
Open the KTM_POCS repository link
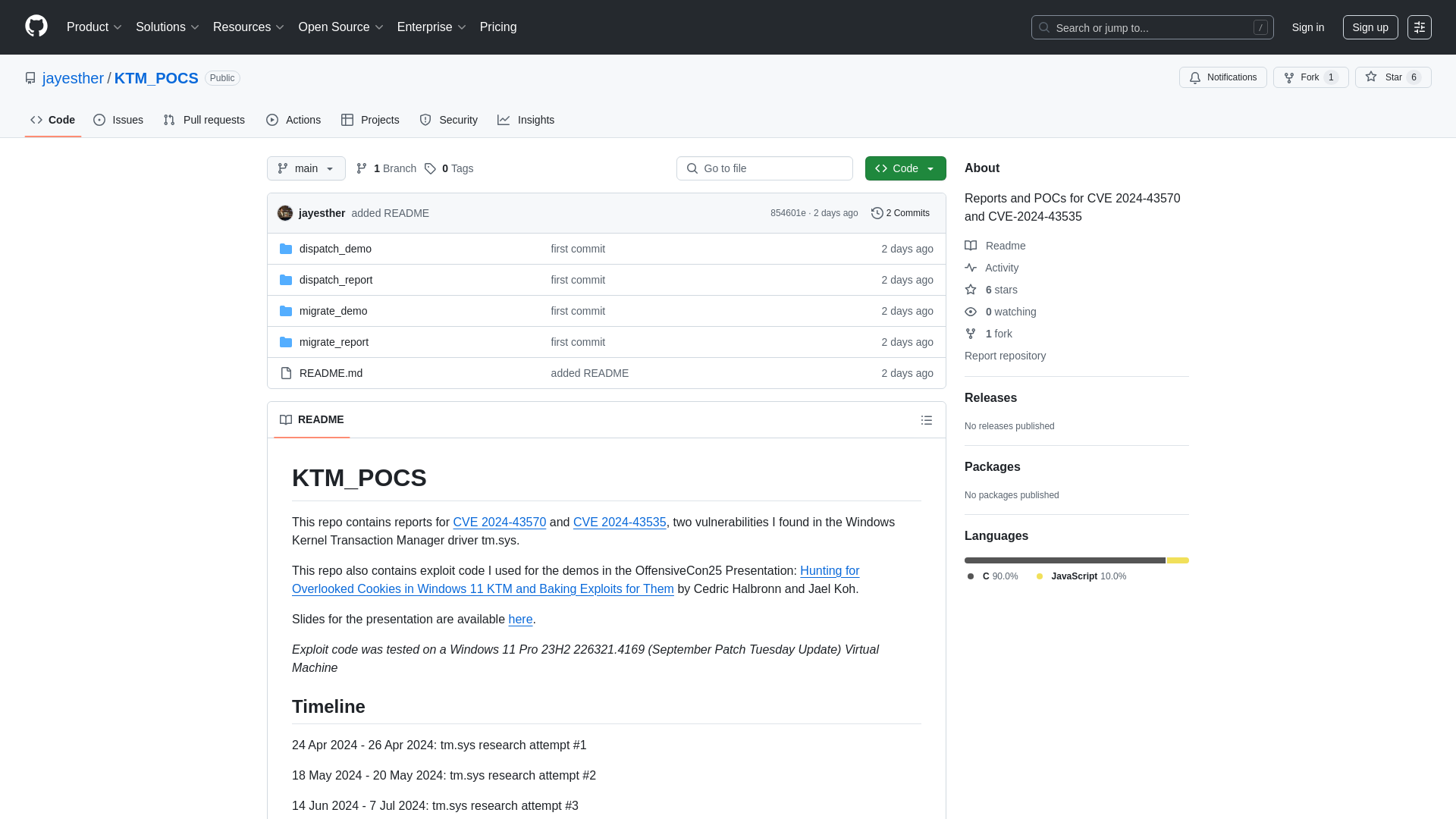[156, 78]
